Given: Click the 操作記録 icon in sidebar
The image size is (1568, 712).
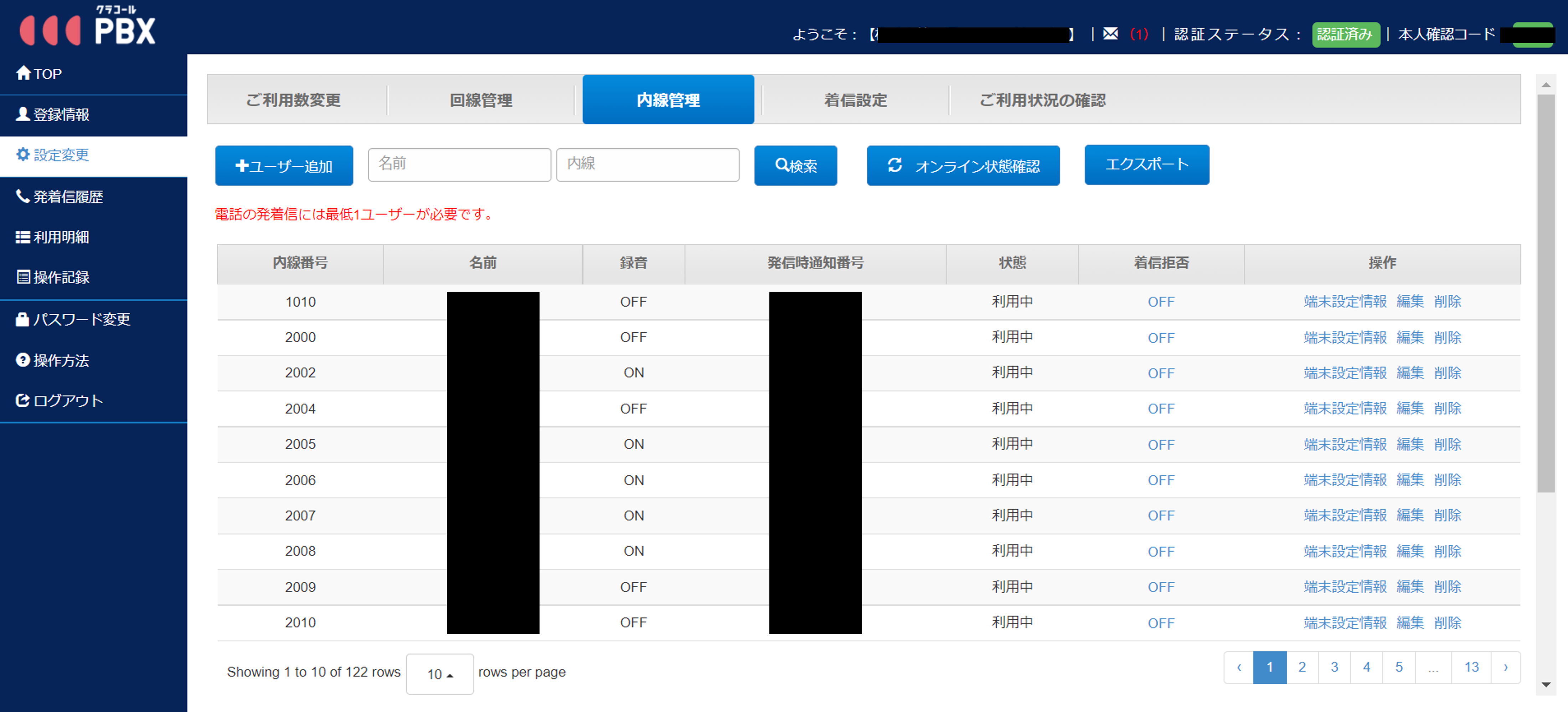Looking at the screenshot, I should (22, 277).
